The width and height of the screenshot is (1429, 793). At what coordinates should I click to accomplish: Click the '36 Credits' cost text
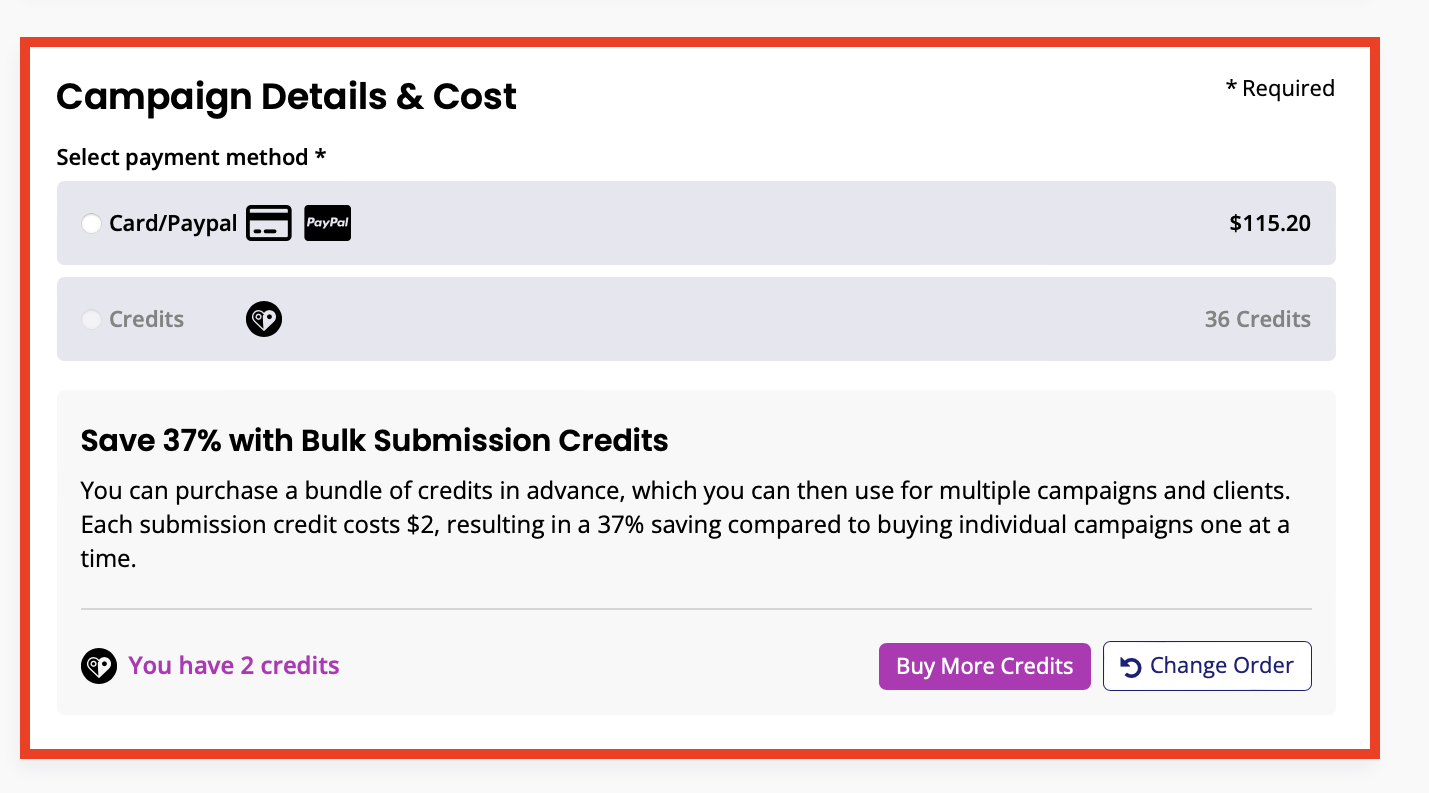click(1257, 320)
